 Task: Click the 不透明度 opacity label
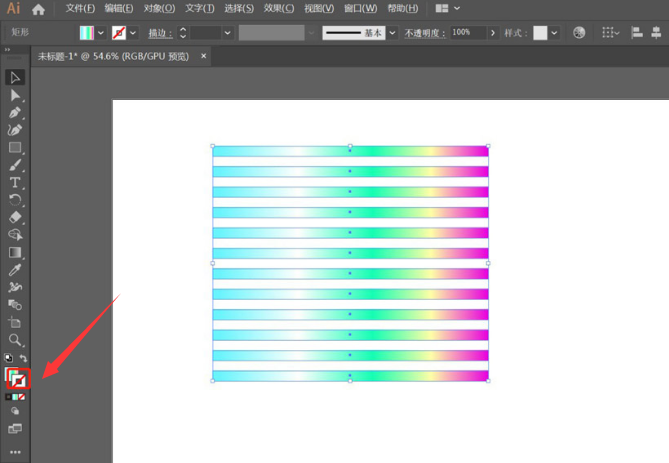pos(425,33)
